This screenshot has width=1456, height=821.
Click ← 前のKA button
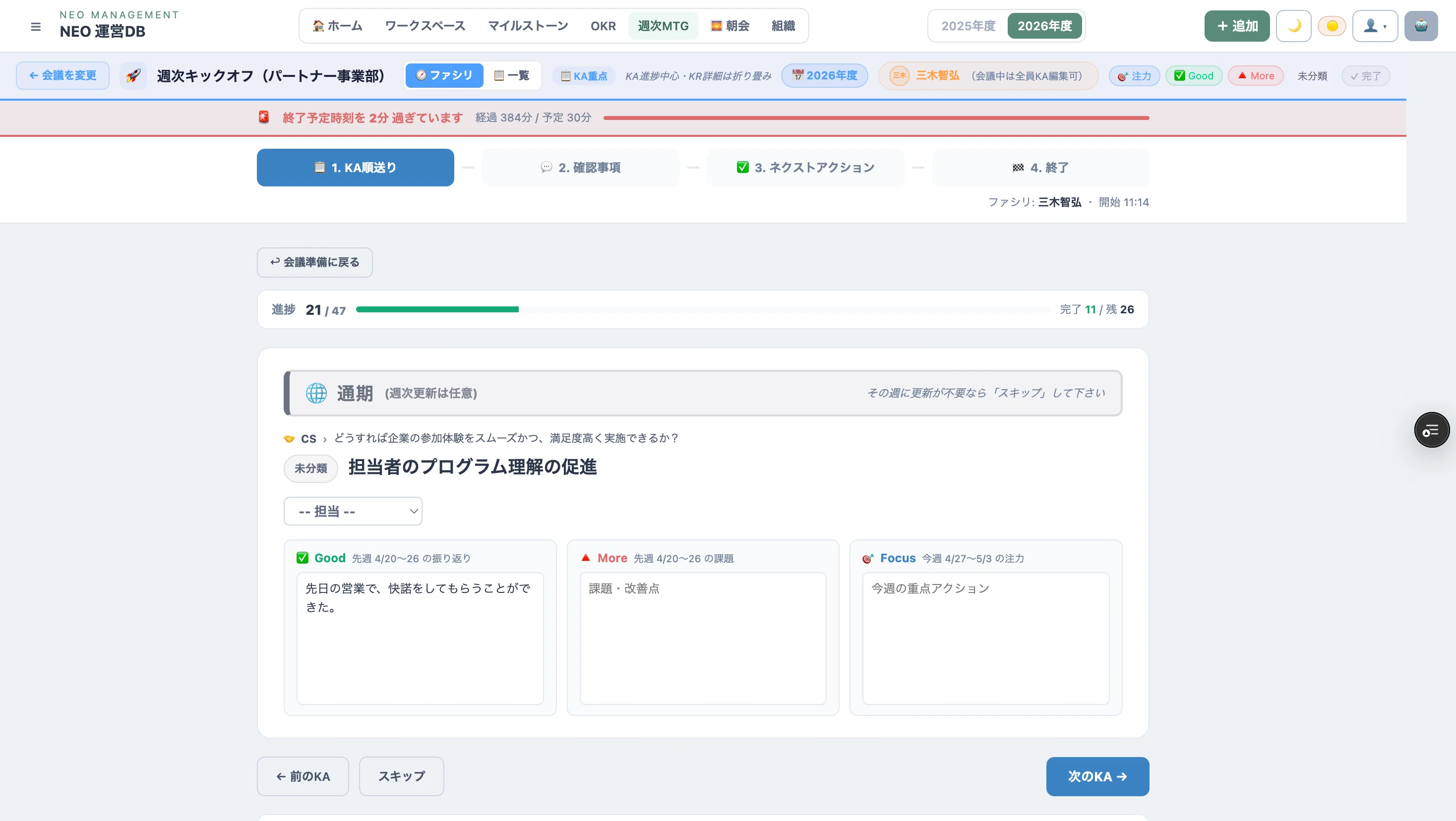pyautogui.click(x=303, y=776)
